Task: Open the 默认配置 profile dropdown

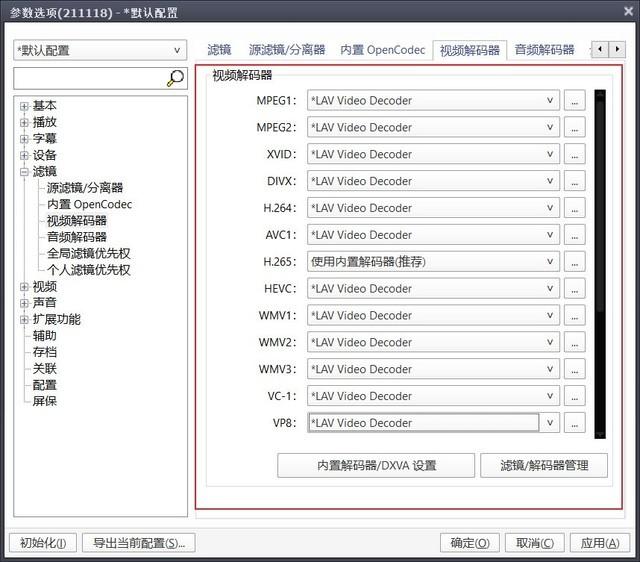Action: coord(100,50)
